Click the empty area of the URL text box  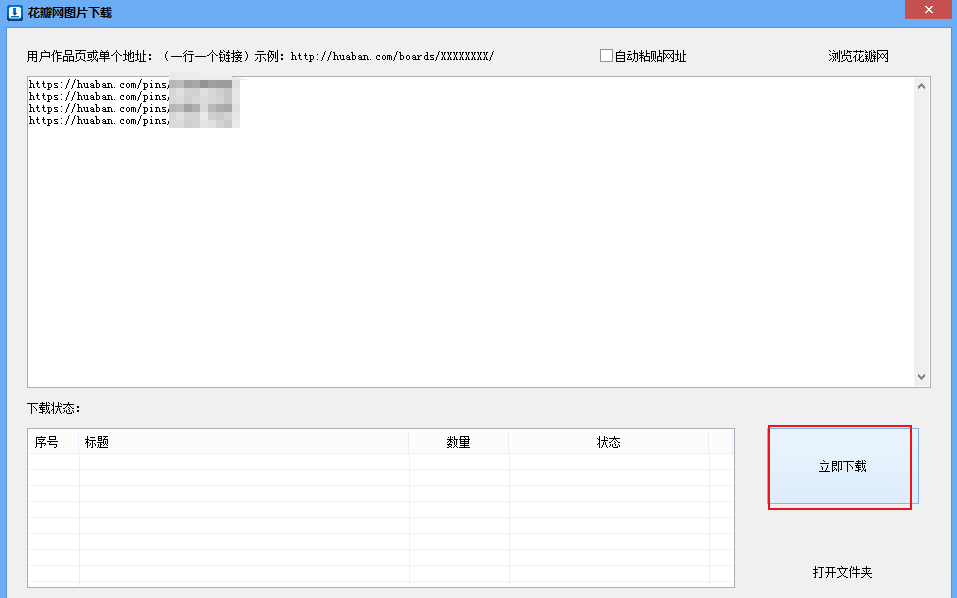point(470,260)
